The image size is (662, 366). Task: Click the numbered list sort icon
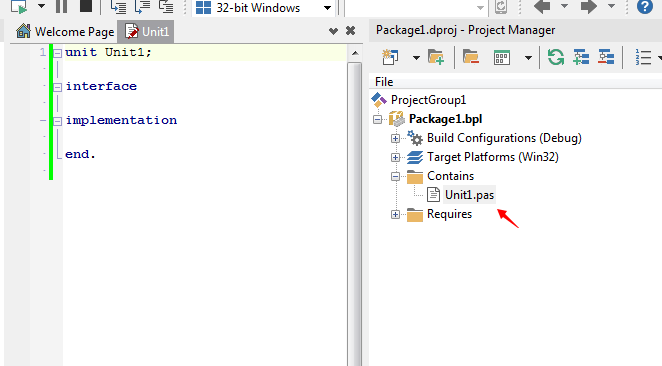(643, 57)
